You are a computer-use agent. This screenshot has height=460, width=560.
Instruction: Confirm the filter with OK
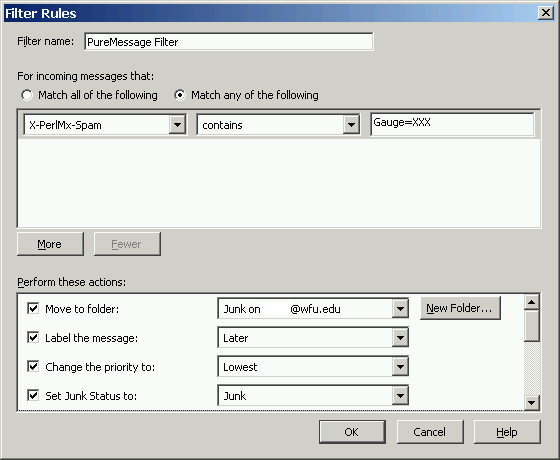352,432
